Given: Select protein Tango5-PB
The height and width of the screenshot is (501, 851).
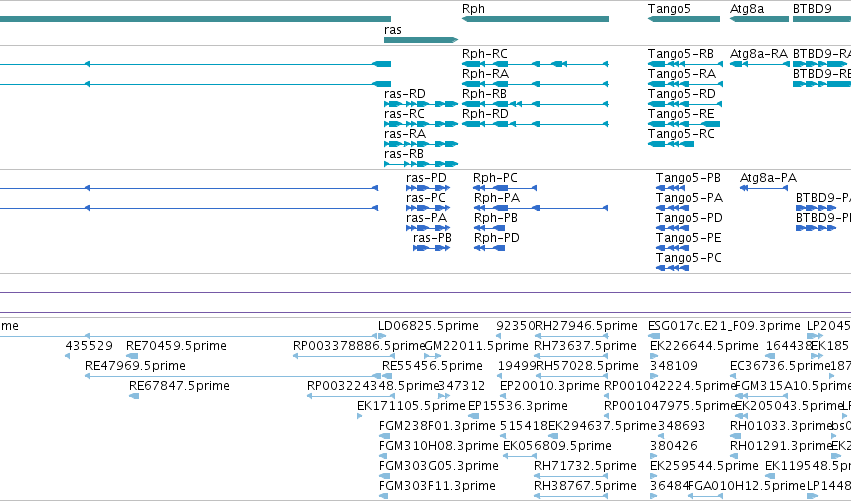Looking at the screenshot, I should tap(688, 178).
